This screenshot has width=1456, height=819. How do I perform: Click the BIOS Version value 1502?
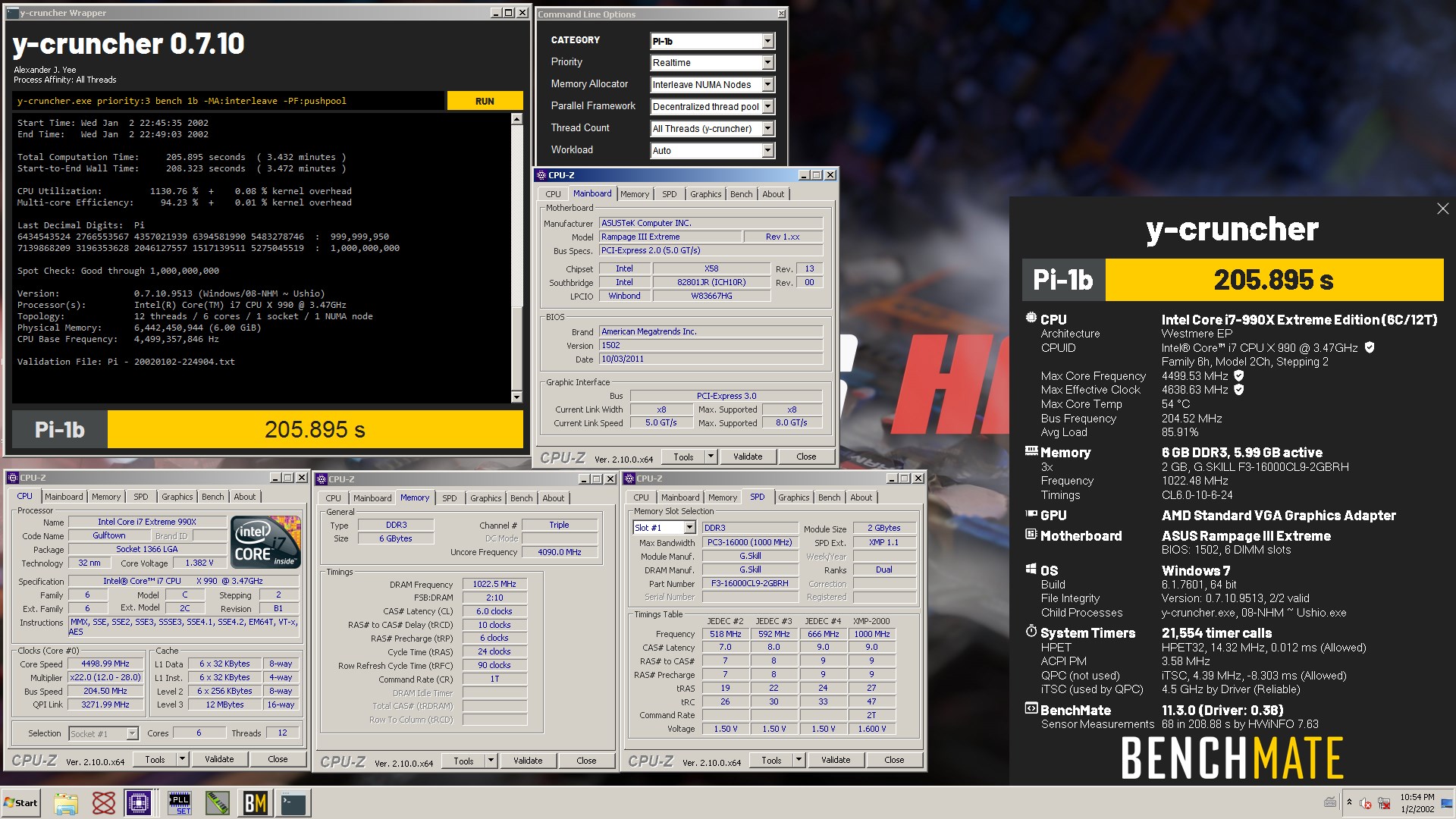tap(711, 345)
